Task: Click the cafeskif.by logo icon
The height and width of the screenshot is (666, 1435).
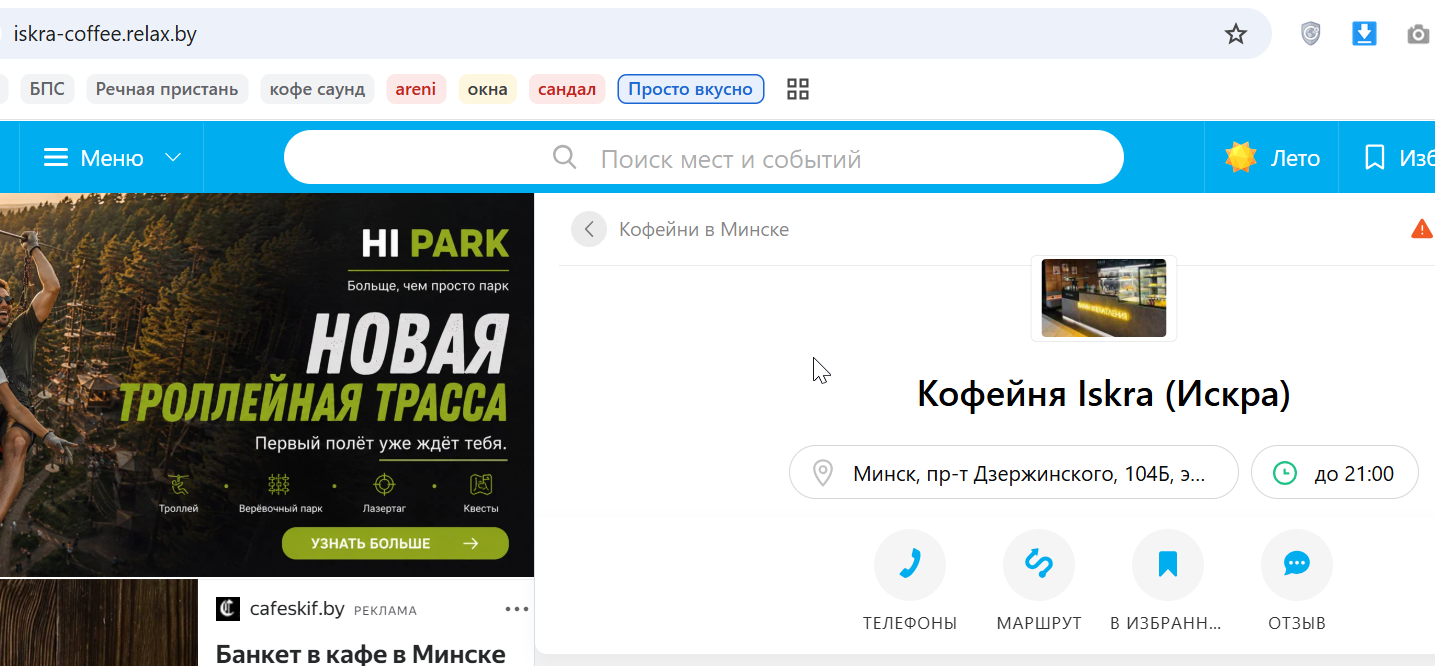Action: [x=228, y=609]
